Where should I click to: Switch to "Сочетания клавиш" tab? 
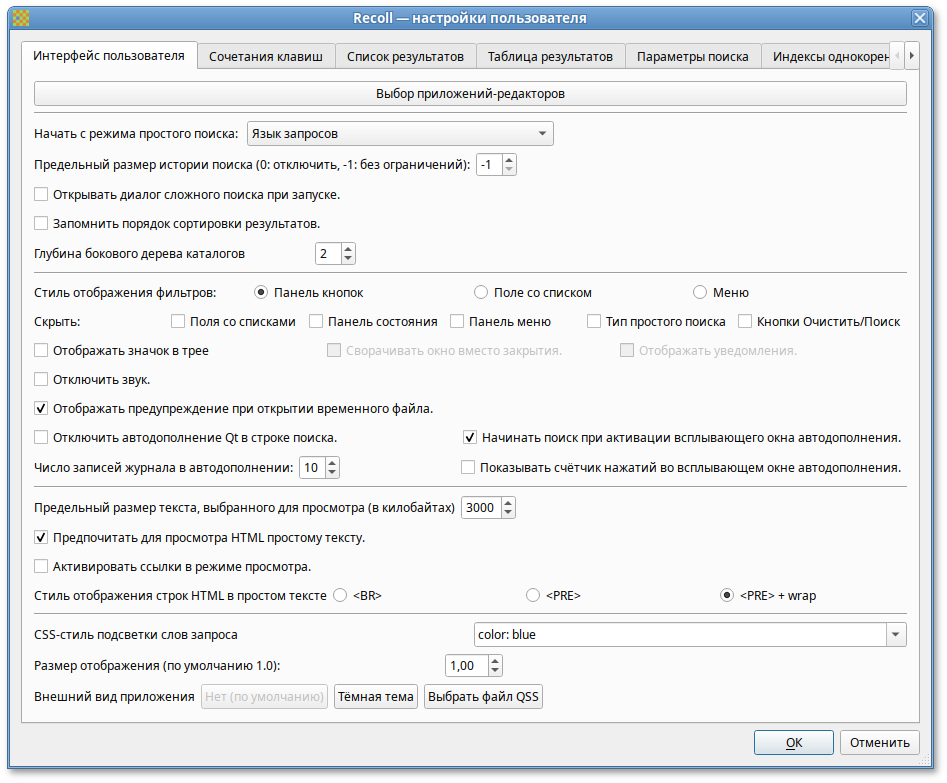pos(265,57)
